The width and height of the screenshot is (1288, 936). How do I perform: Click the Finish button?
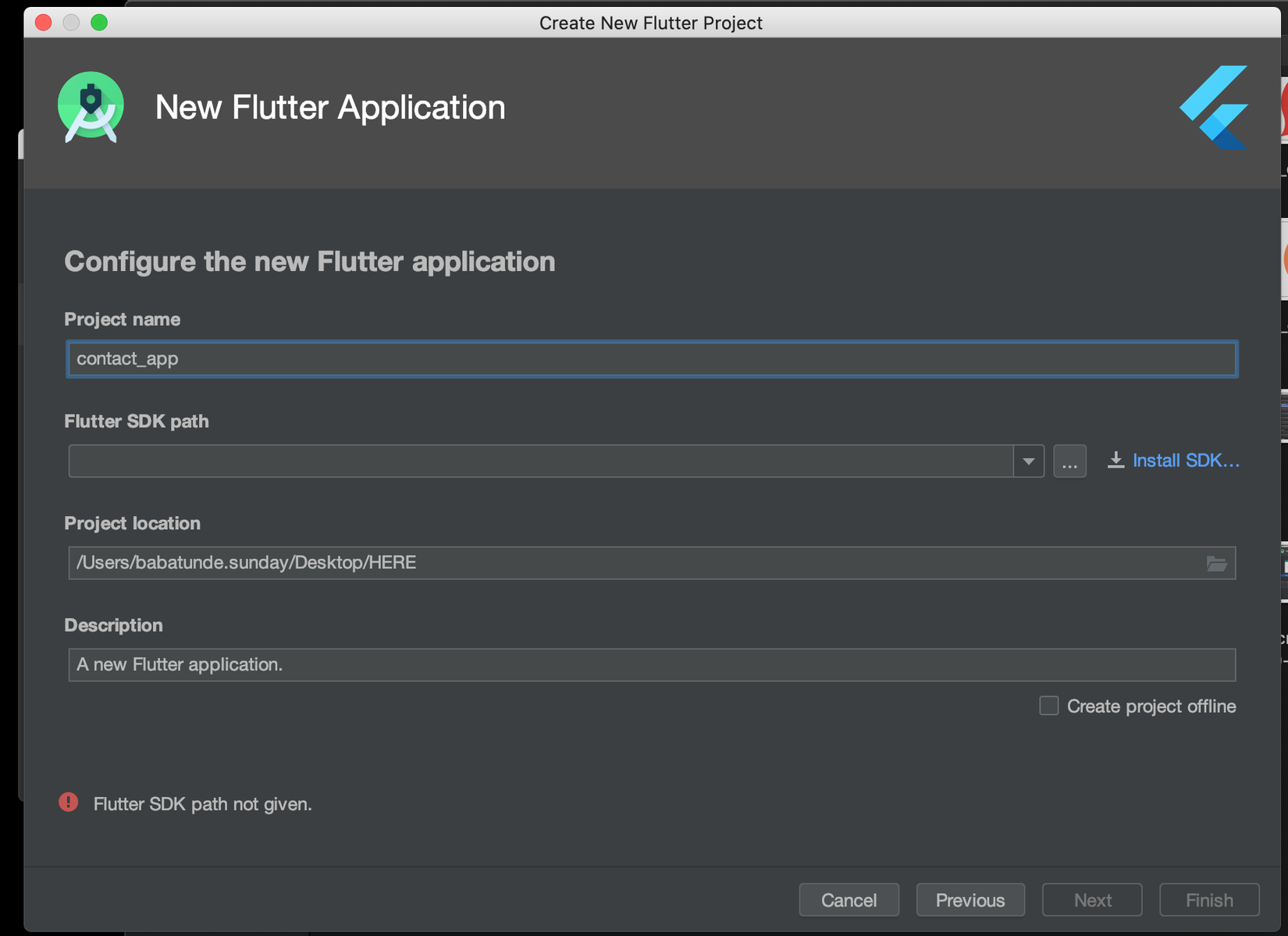pyautogui.click(x=1208, y=900)
